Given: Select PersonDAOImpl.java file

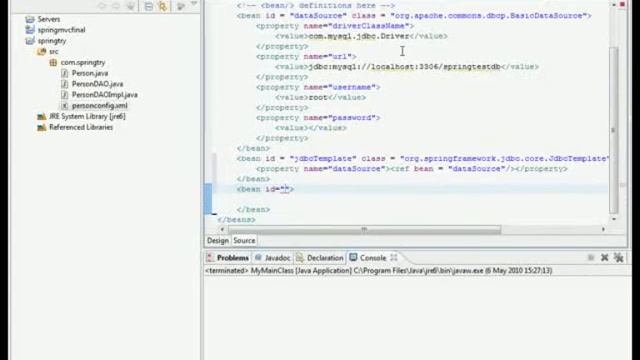Looking at the screenshot, I should 104,95.
